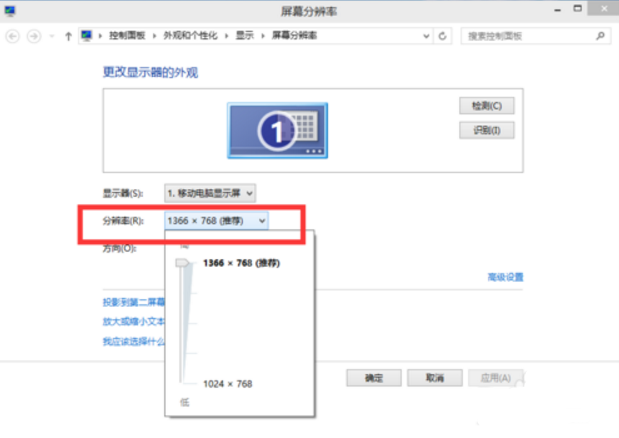Expand the address bar history dropdown arrow
This screenshot has height=438, width=619.
click(424, 36)
